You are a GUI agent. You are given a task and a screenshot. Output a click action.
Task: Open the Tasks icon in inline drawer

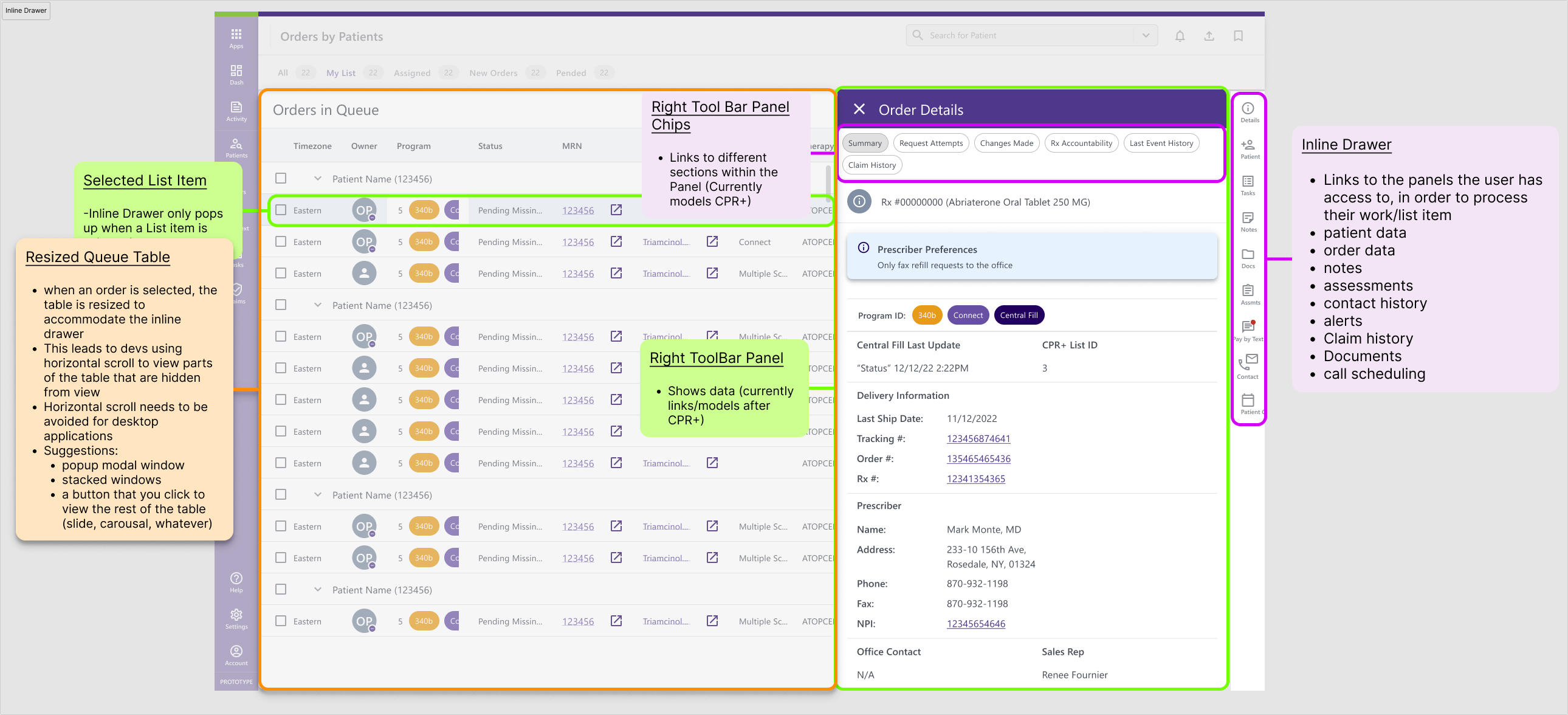click(1247, 184)
